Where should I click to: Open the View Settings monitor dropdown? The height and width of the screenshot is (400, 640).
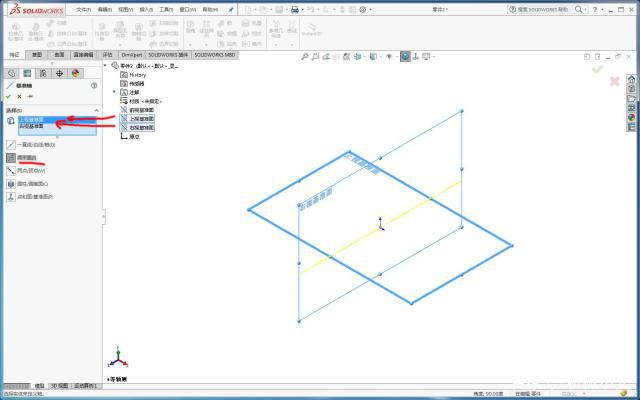[427, 57]
